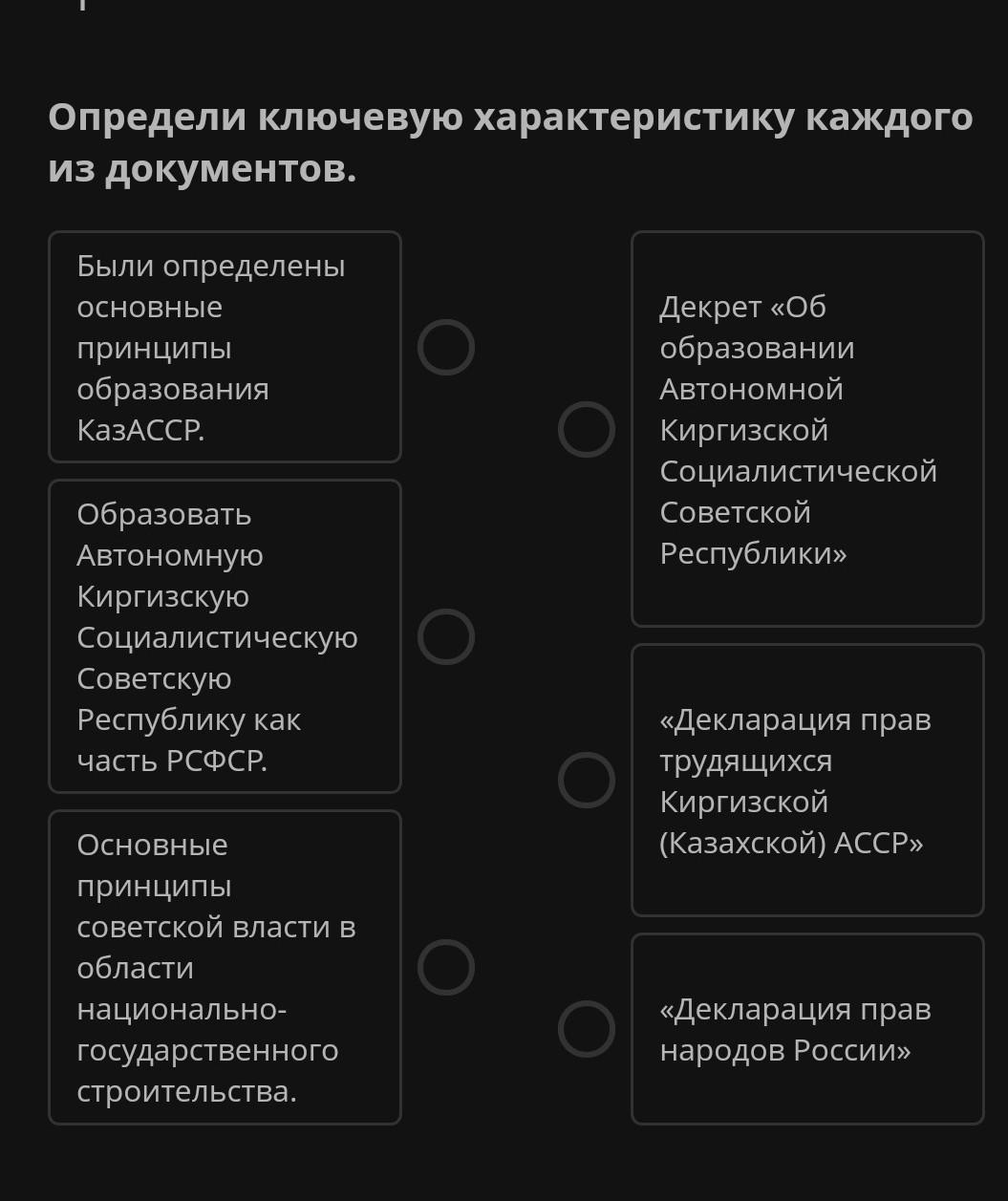1008x1201 pixels.
Task: Click circle left of «Декларация прав трудящихся» card
Action: 586,780
